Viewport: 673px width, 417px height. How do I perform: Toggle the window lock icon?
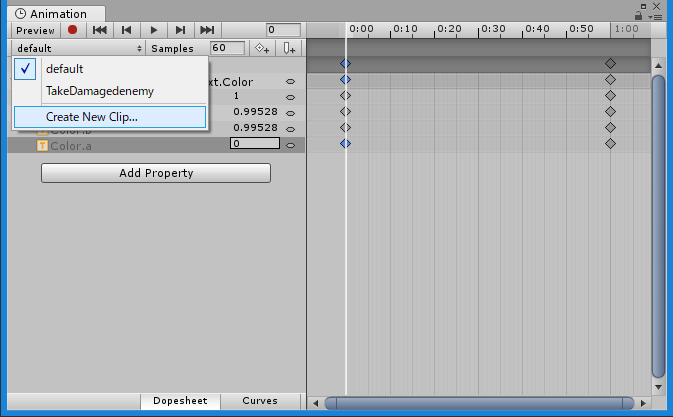pyautogui.click(x=639, y=16)
